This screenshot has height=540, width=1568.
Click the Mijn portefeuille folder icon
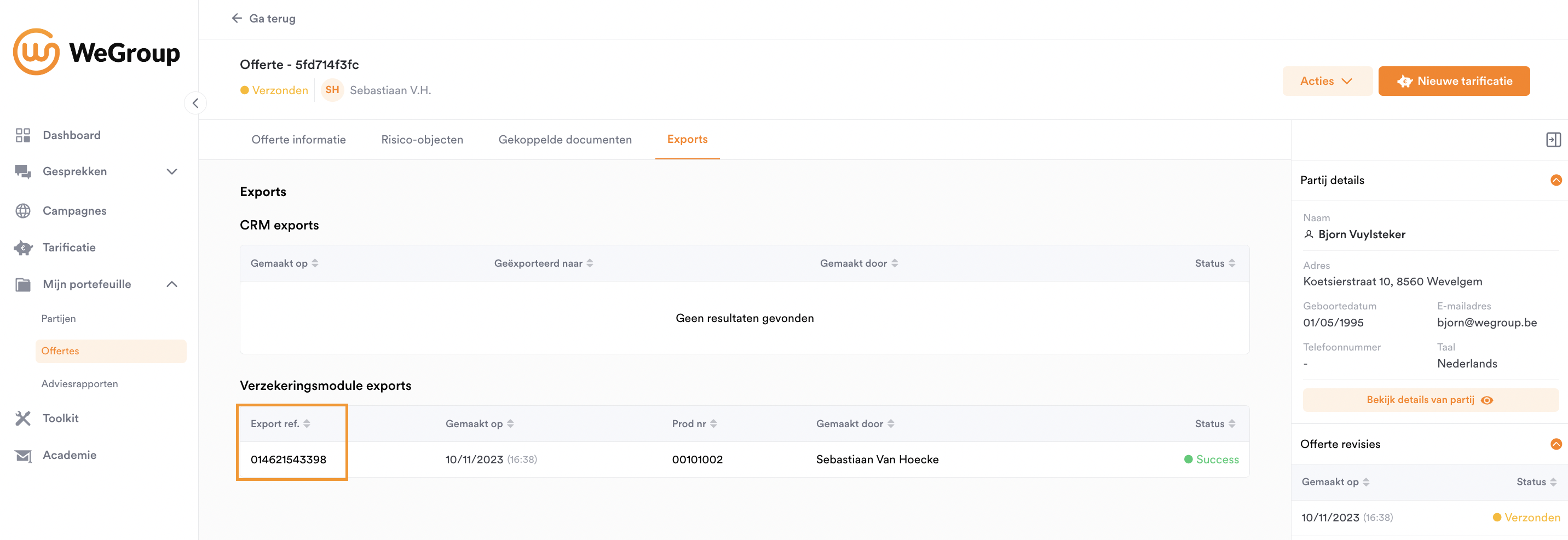[23, 284]
